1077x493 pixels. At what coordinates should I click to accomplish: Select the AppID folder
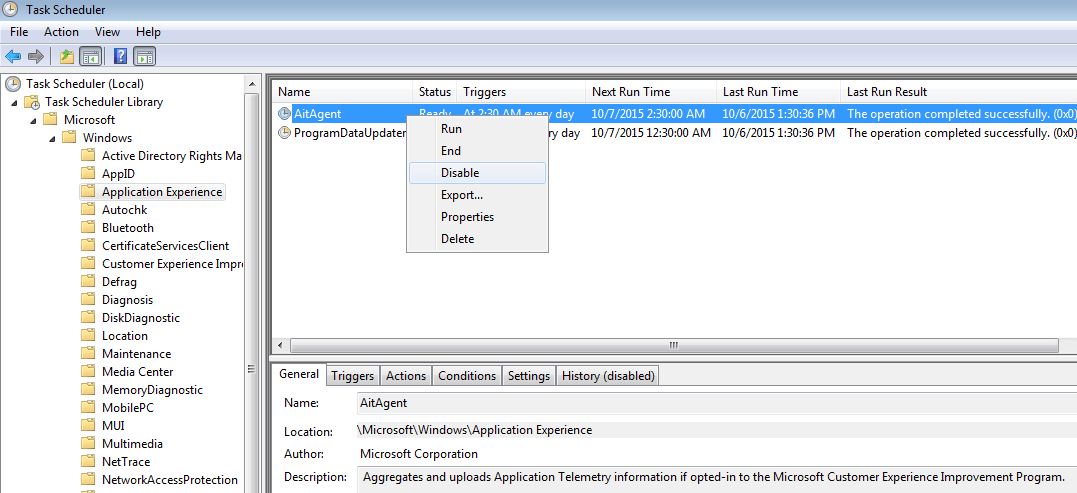coord(118,174)
